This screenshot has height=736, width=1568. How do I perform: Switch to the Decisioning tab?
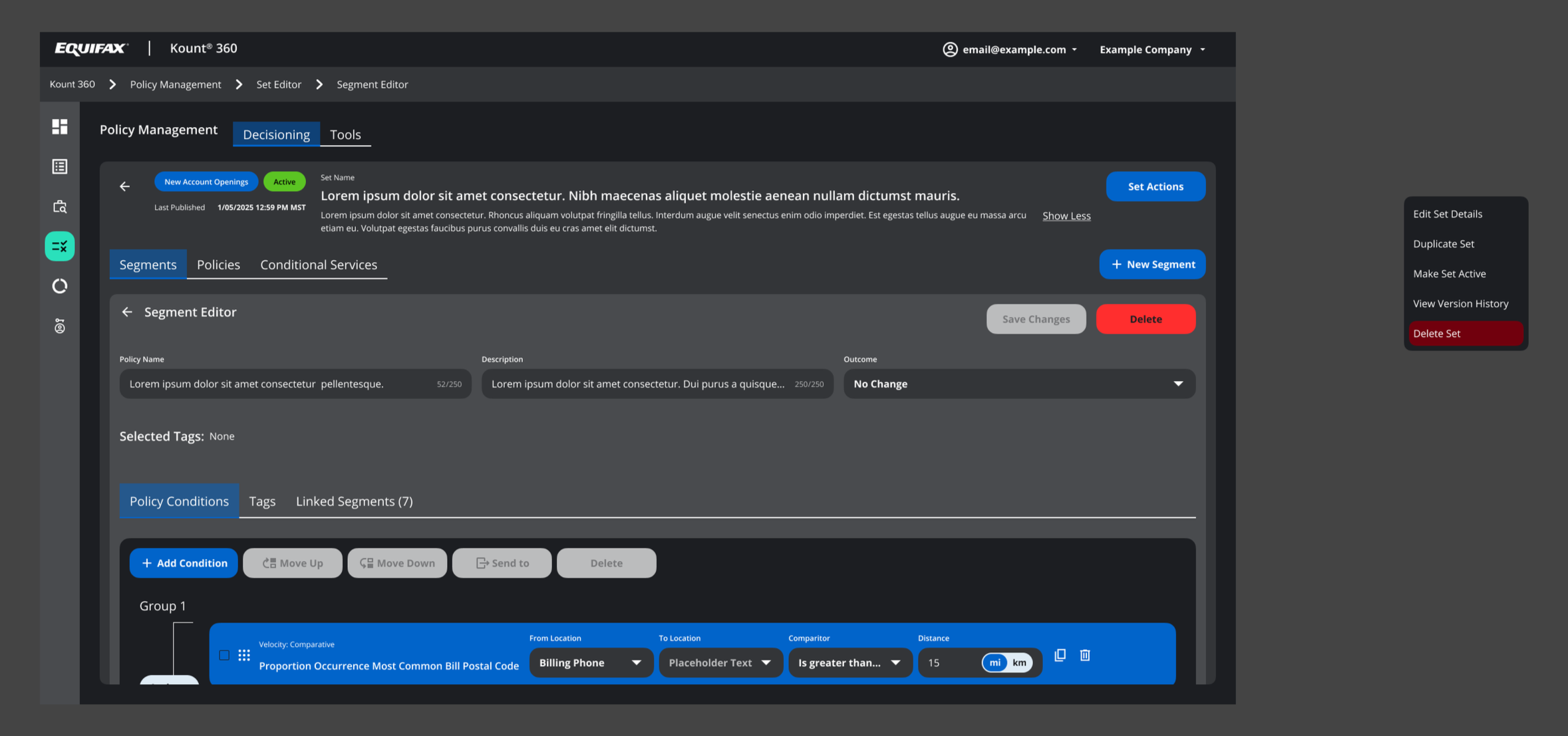(x=276, y=134)
